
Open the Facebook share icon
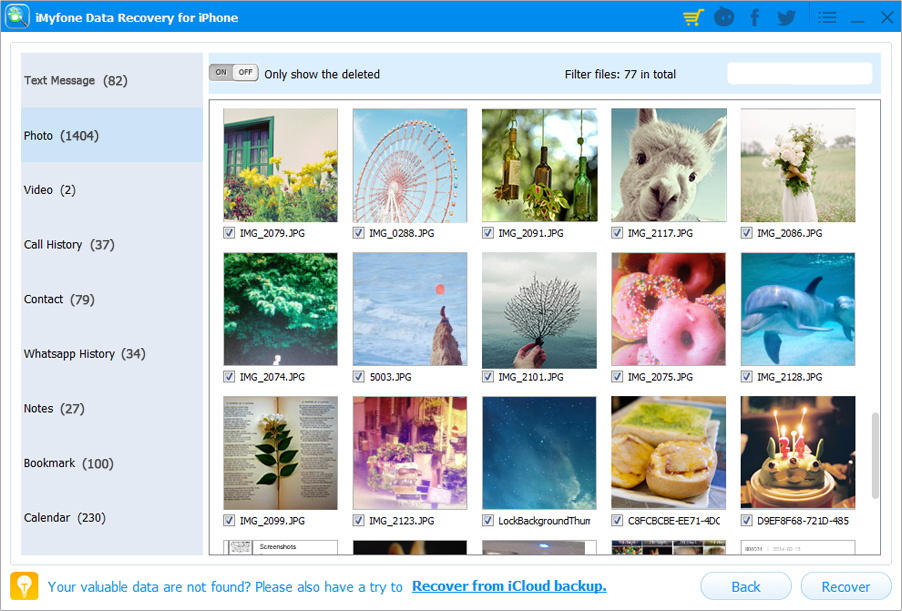coord(754,18)
